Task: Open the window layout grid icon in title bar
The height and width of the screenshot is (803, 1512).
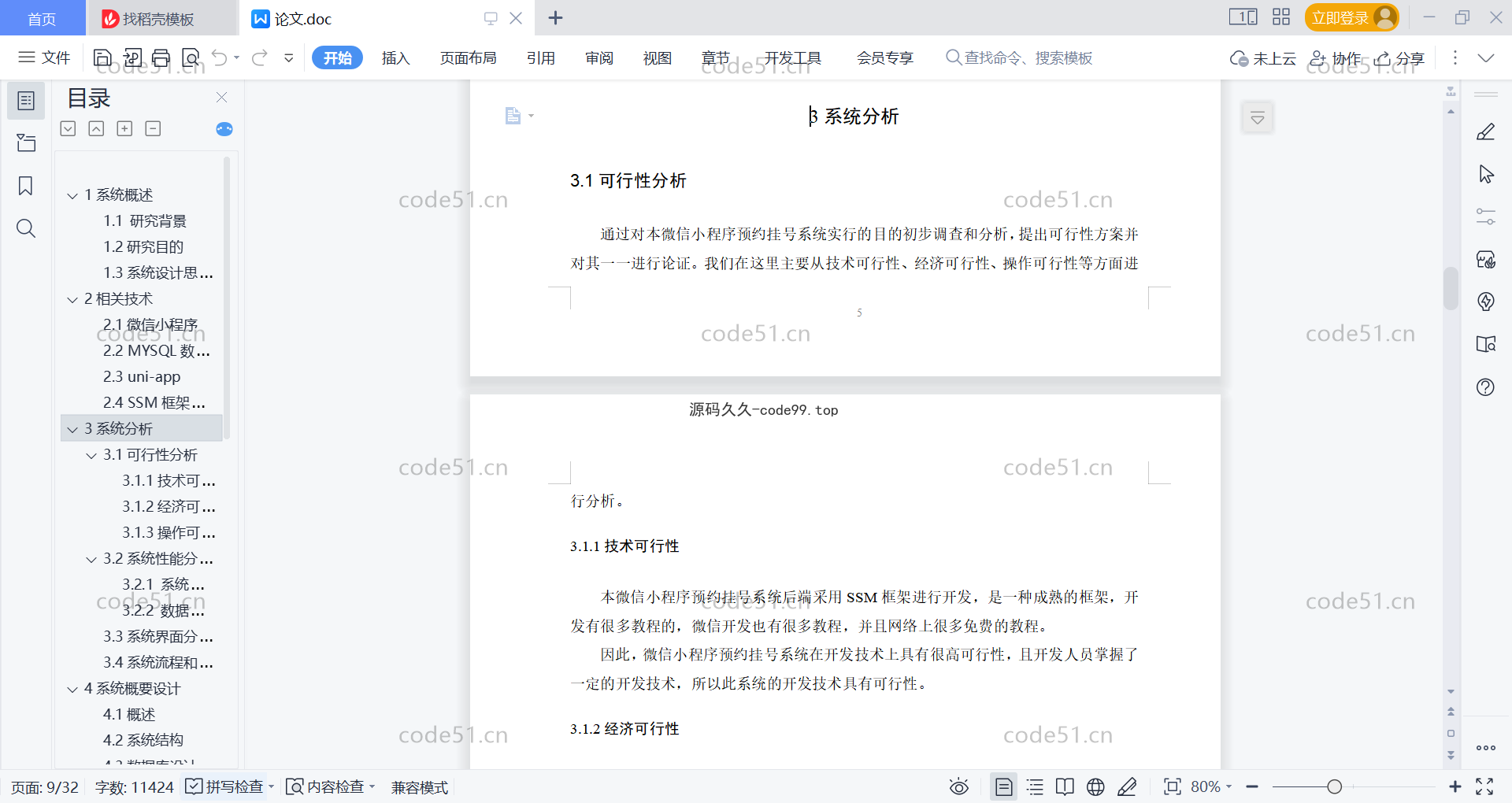Action: click(x=1281, y=17)
